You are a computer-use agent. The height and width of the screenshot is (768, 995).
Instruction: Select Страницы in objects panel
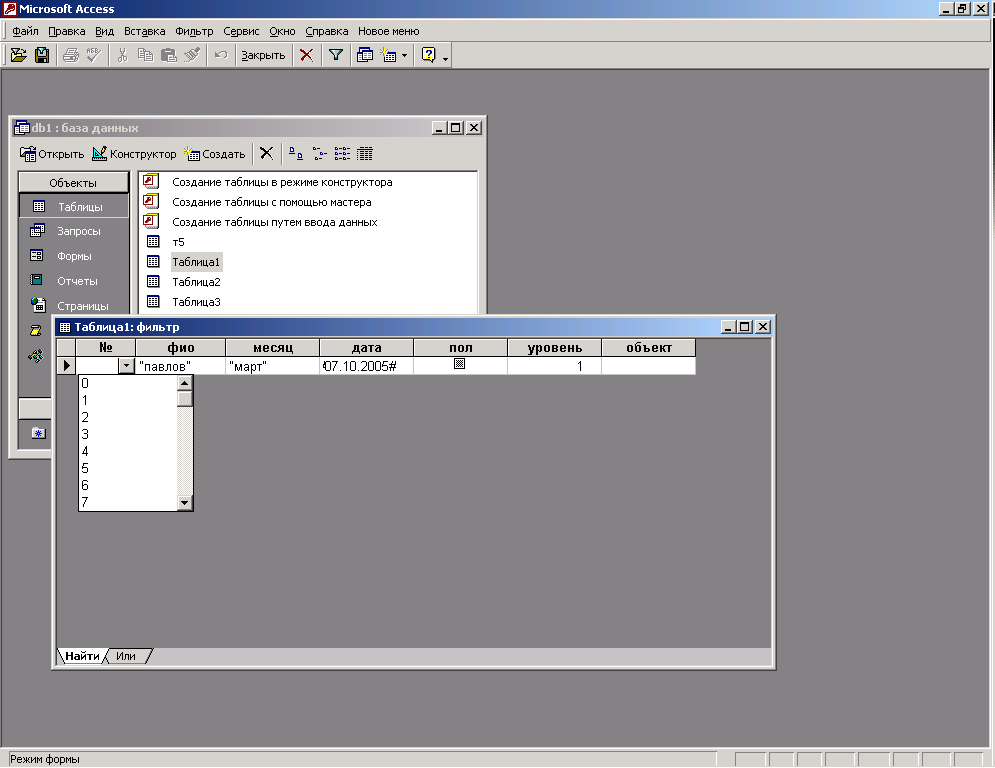[x=74, y=305]
